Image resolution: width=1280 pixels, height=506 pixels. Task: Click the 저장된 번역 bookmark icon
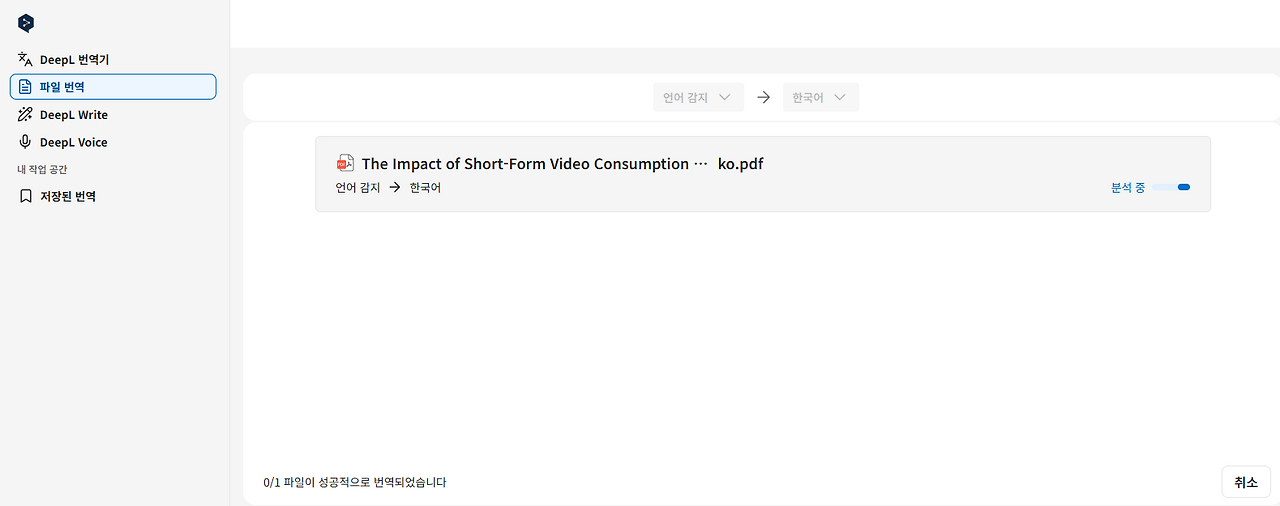pos(26,197)
